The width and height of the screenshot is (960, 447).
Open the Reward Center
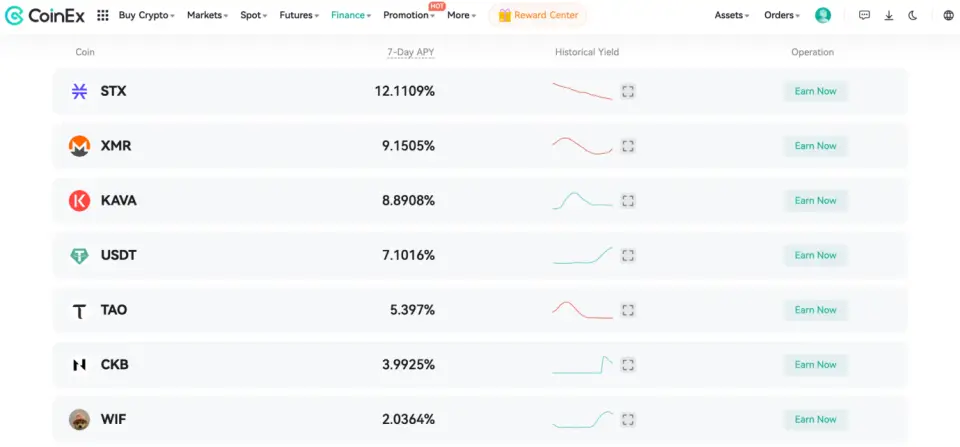[x=537, y=15]
